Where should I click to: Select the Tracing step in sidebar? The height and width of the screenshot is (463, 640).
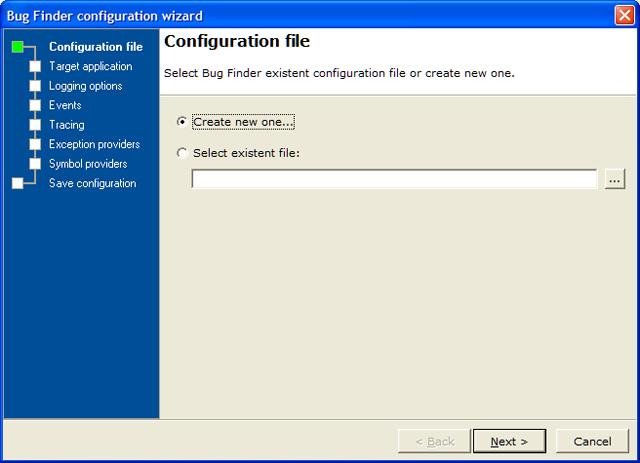coord(66,125)
